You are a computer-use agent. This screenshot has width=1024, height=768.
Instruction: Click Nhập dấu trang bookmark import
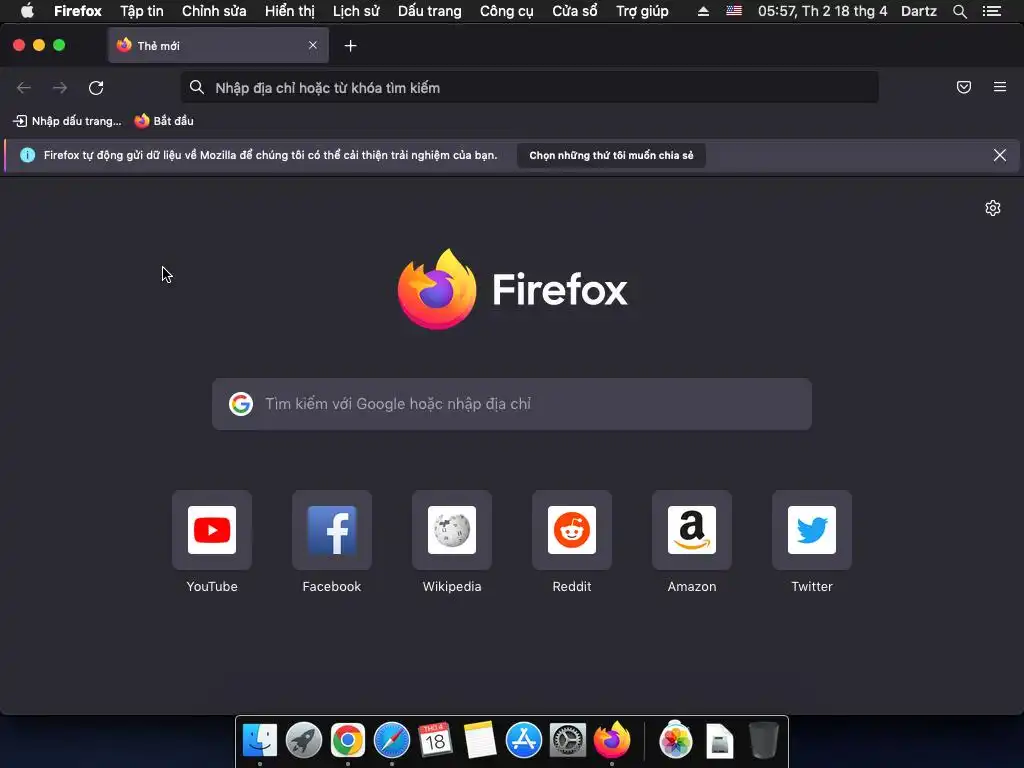pos(67,121)
